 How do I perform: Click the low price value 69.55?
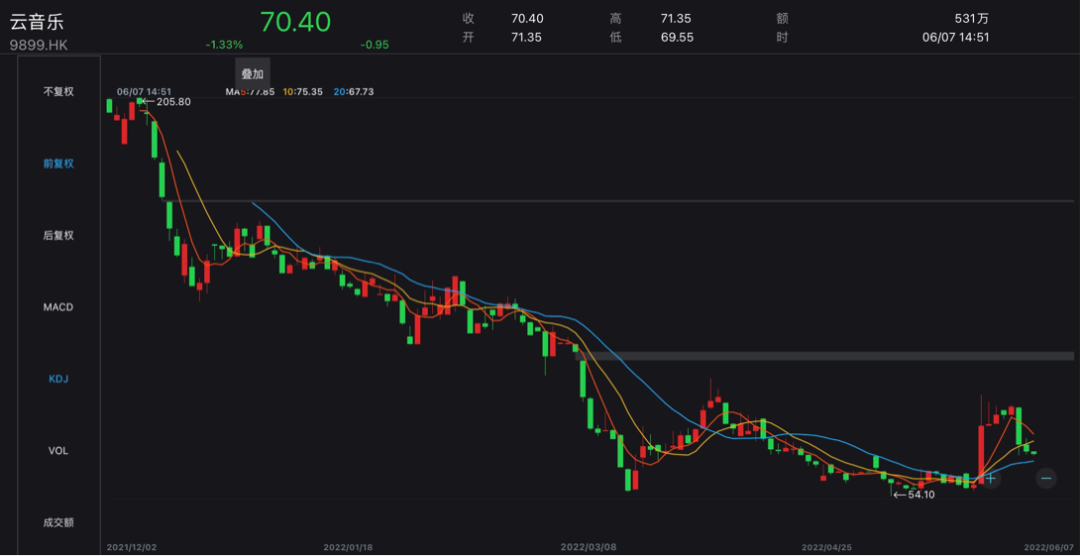676,37
